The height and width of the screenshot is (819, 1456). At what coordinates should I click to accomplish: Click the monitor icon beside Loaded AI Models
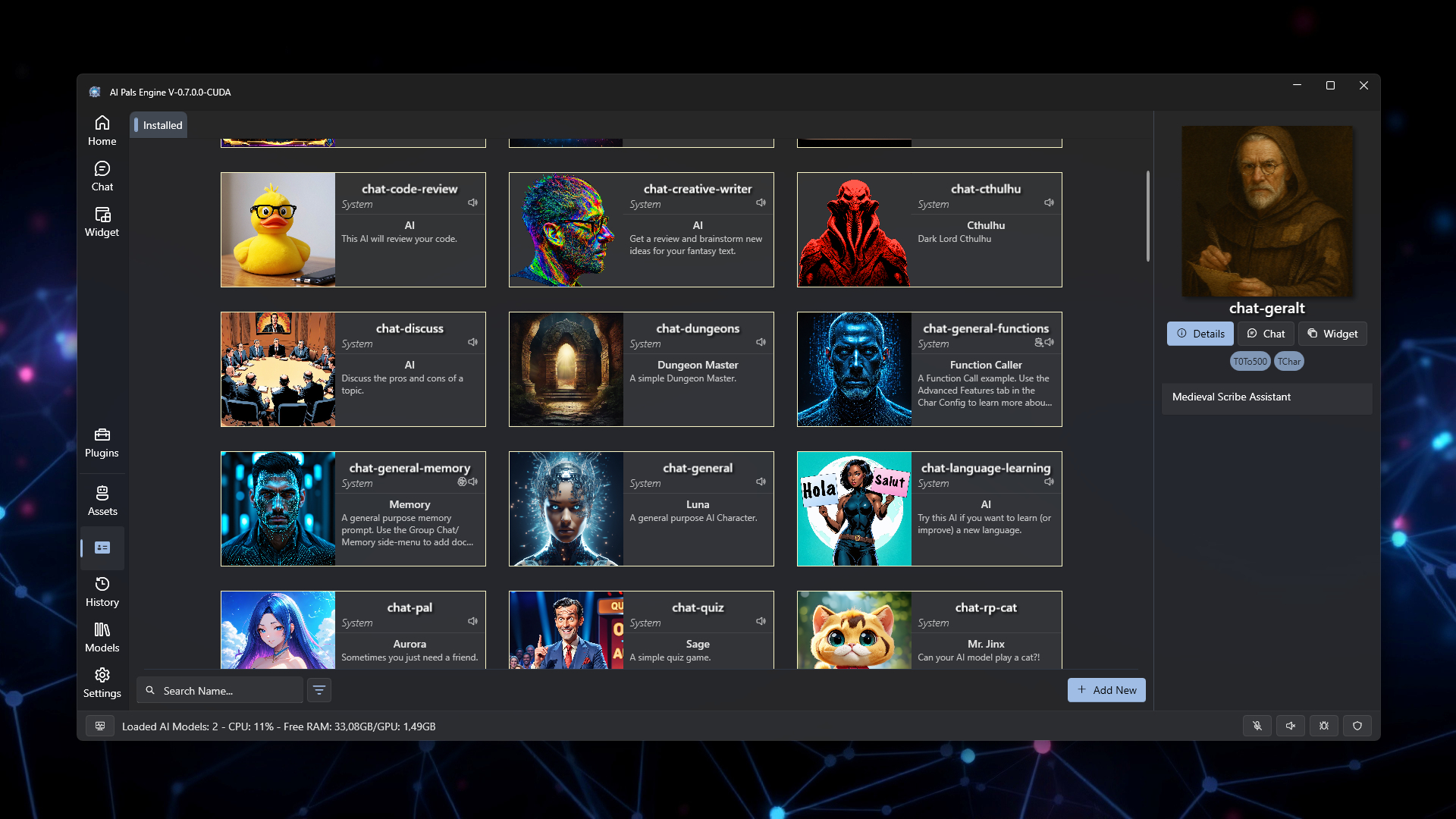[x=99, y=726]
